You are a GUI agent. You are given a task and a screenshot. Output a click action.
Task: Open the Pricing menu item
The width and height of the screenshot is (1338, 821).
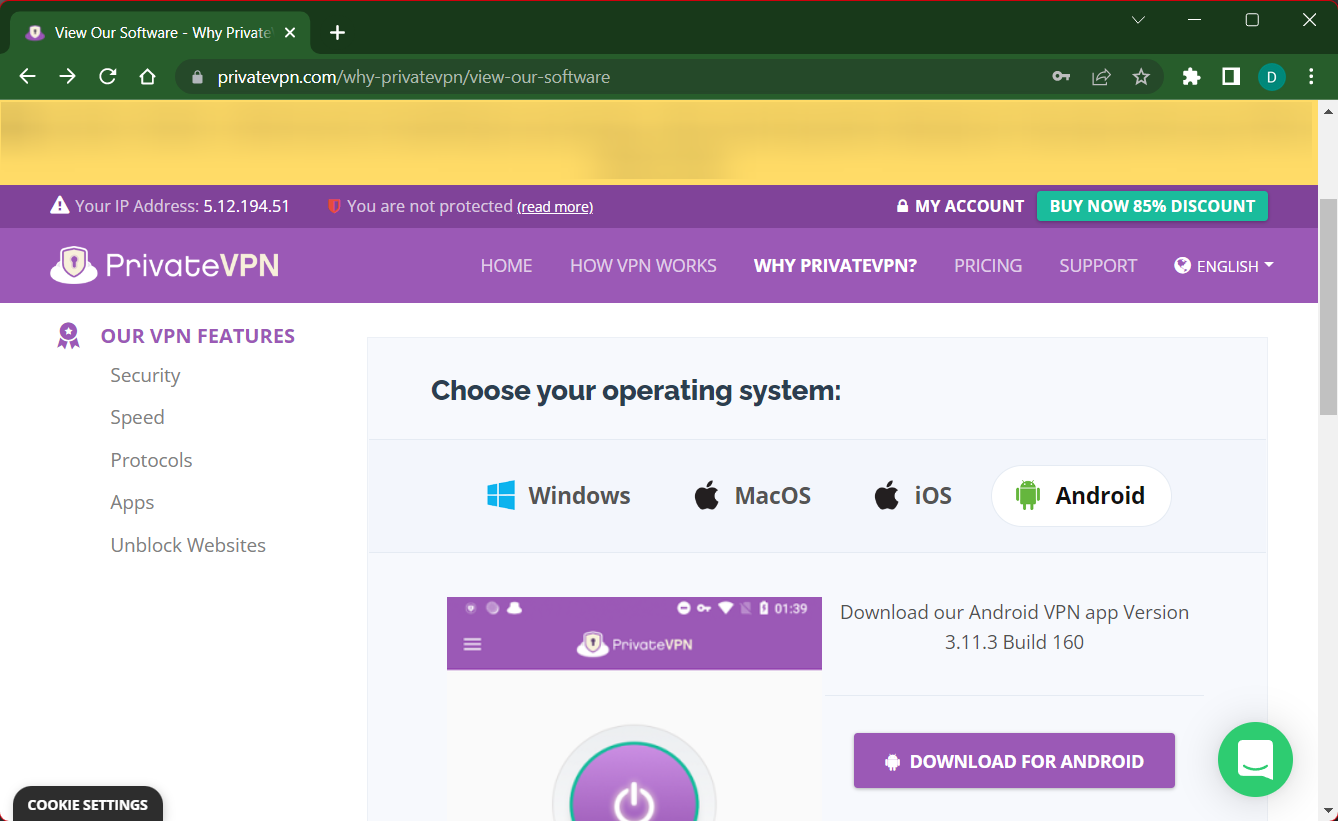point(987,266)
